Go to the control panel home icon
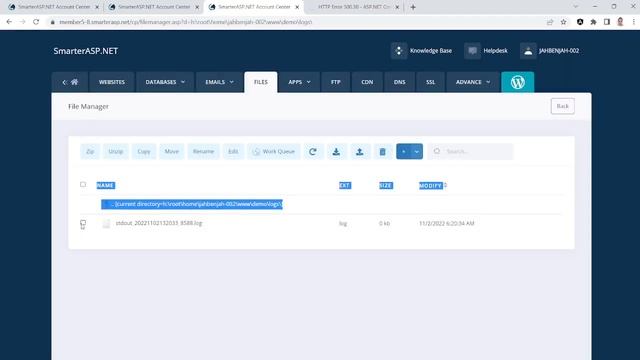The height and width of the screenshot is (360, 640). point(75,82)
